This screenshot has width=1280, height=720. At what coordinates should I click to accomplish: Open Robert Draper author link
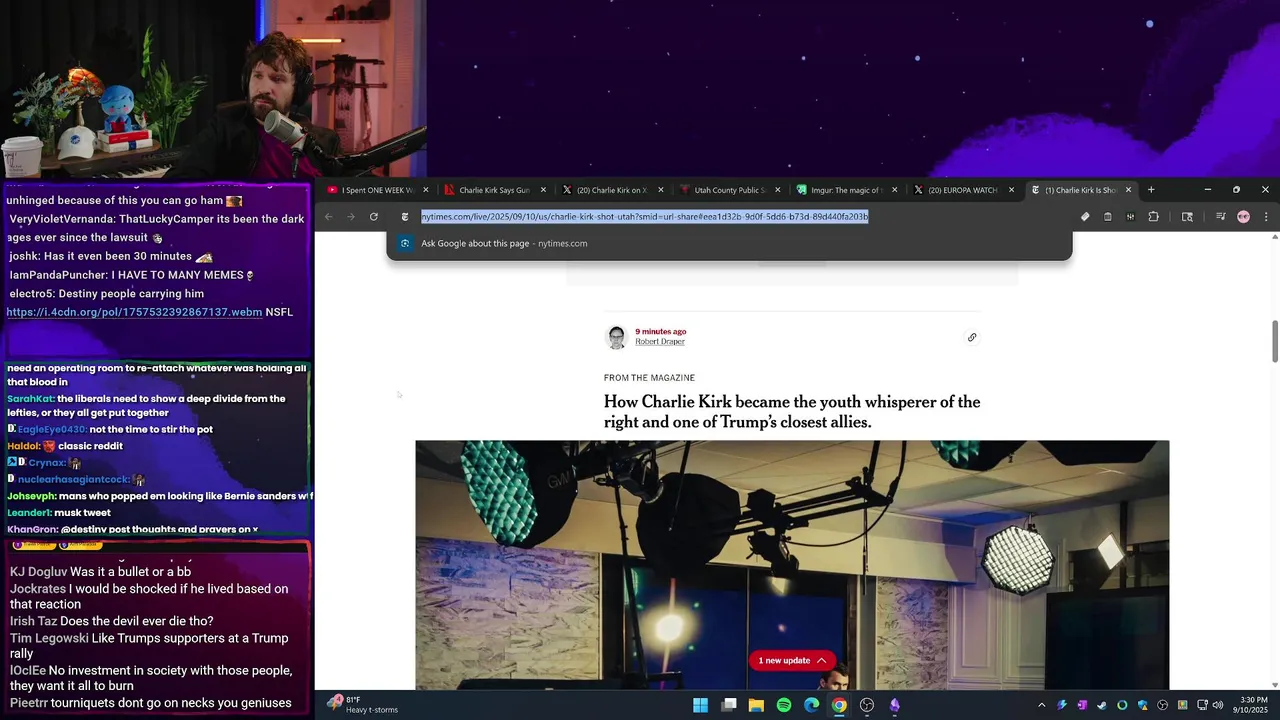pyautogui.click(x=660, y=342)
